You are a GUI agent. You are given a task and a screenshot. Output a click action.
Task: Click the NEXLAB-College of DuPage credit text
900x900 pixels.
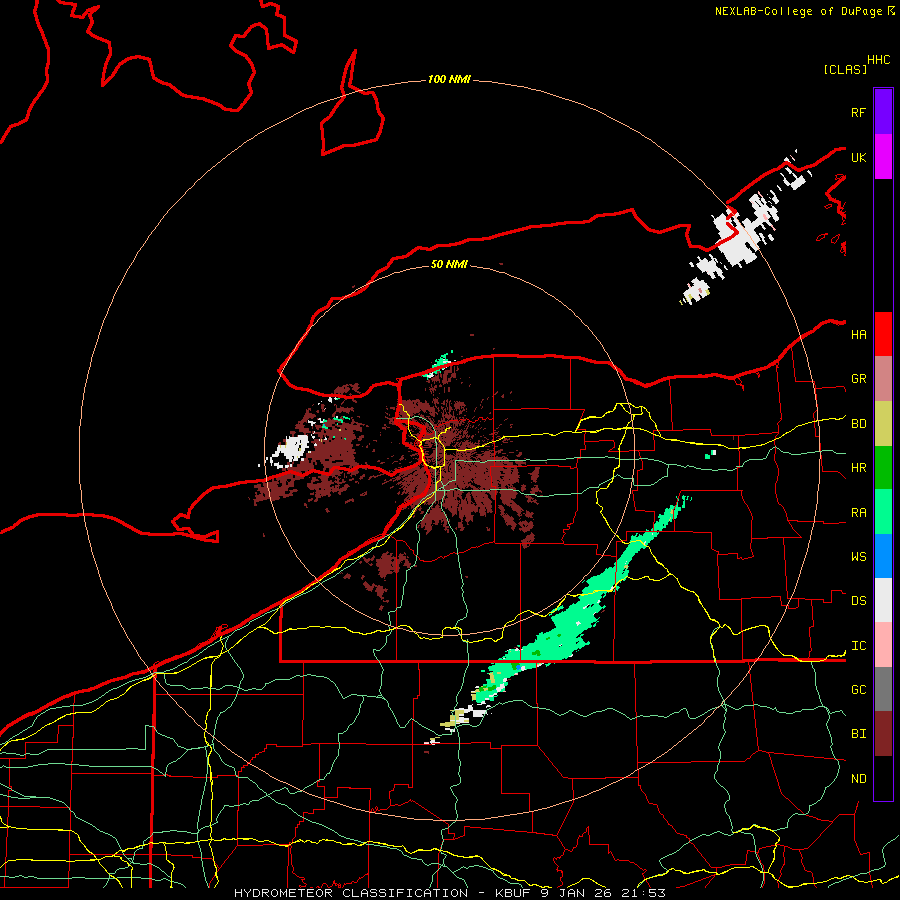coord(798,11)
